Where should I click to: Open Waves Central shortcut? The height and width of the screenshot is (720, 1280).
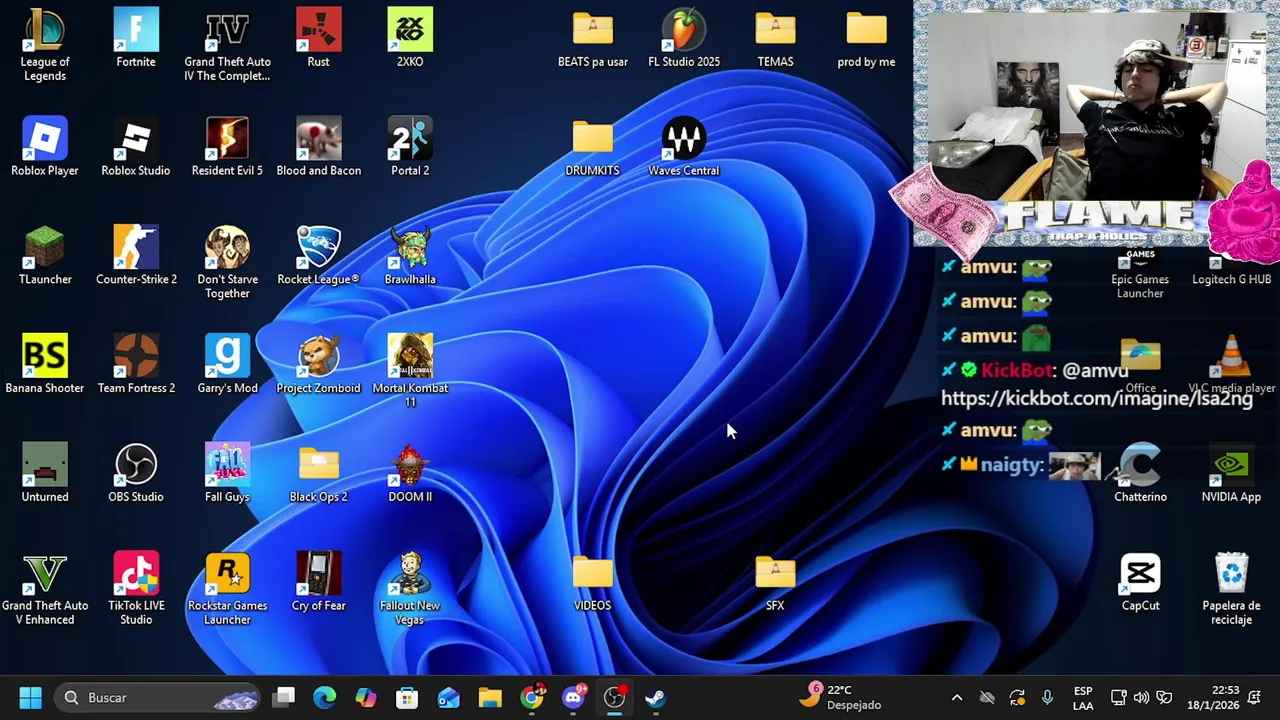pos(684,146)
